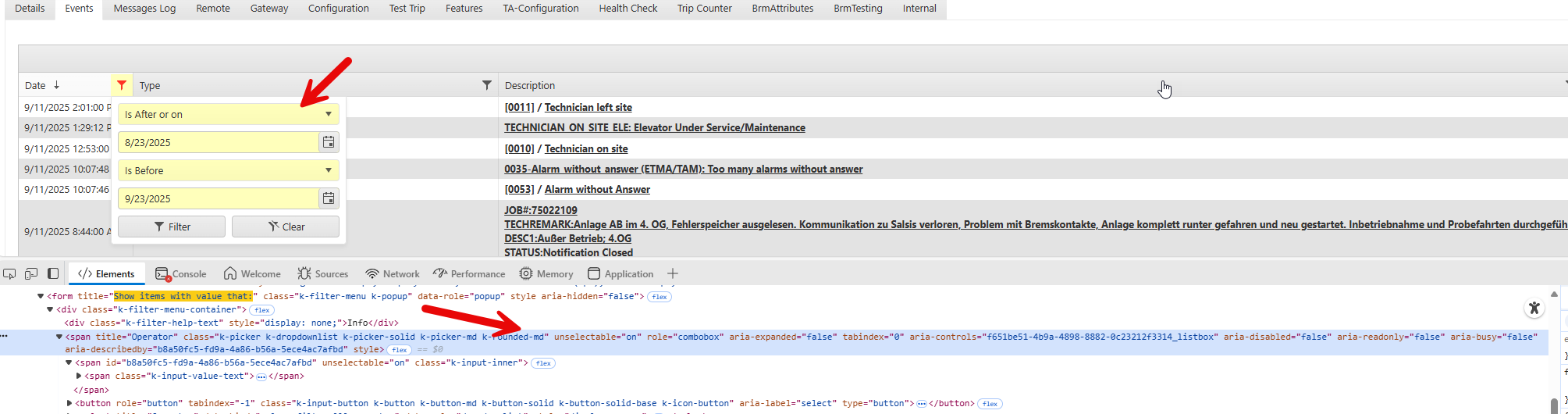Switch to the Messages Log tab
This screenshot has height=414, width=1568.
pos(144,9)
